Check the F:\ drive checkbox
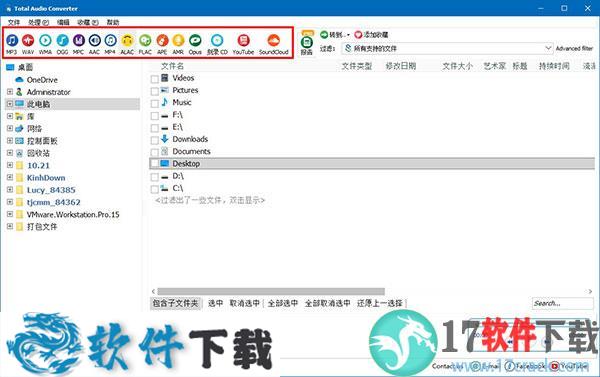This screenshot has height=377, width=600. tap(155, 116)
